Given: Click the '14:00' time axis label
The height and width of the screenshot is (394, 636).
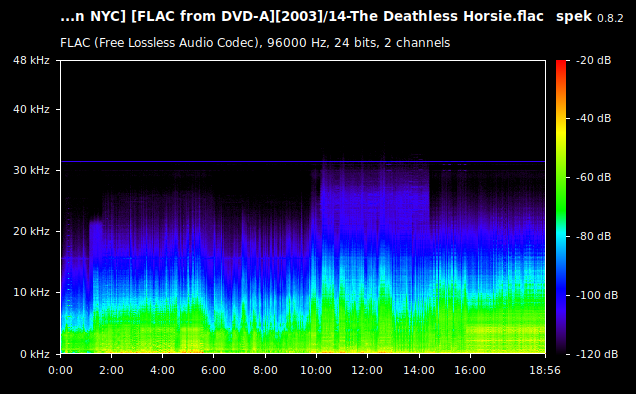Looking at the screenshot, I should click(x=419, y=370).
